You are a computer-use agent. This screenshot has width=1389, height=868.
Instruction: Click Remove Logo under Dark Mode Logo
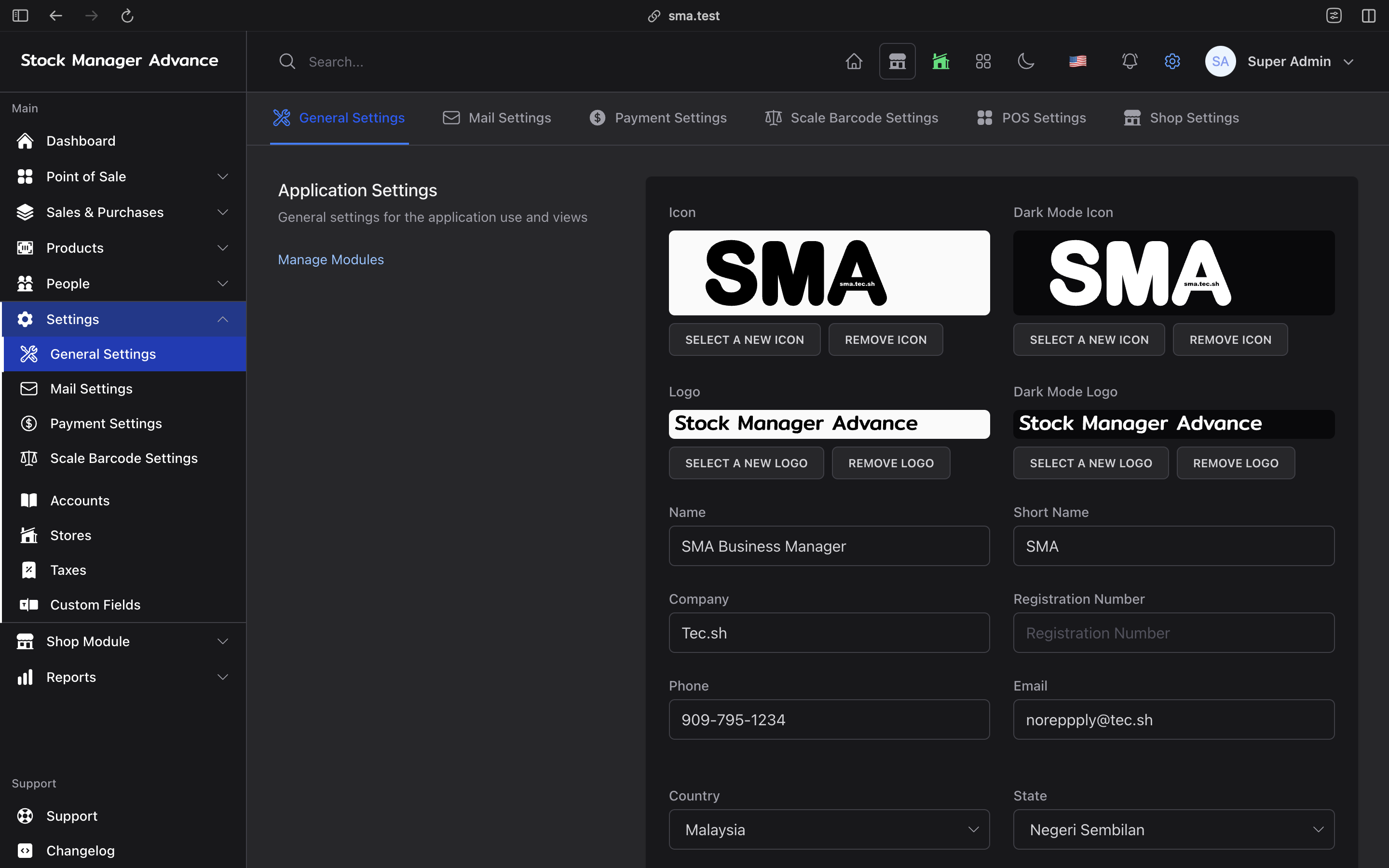point(1236,463)
